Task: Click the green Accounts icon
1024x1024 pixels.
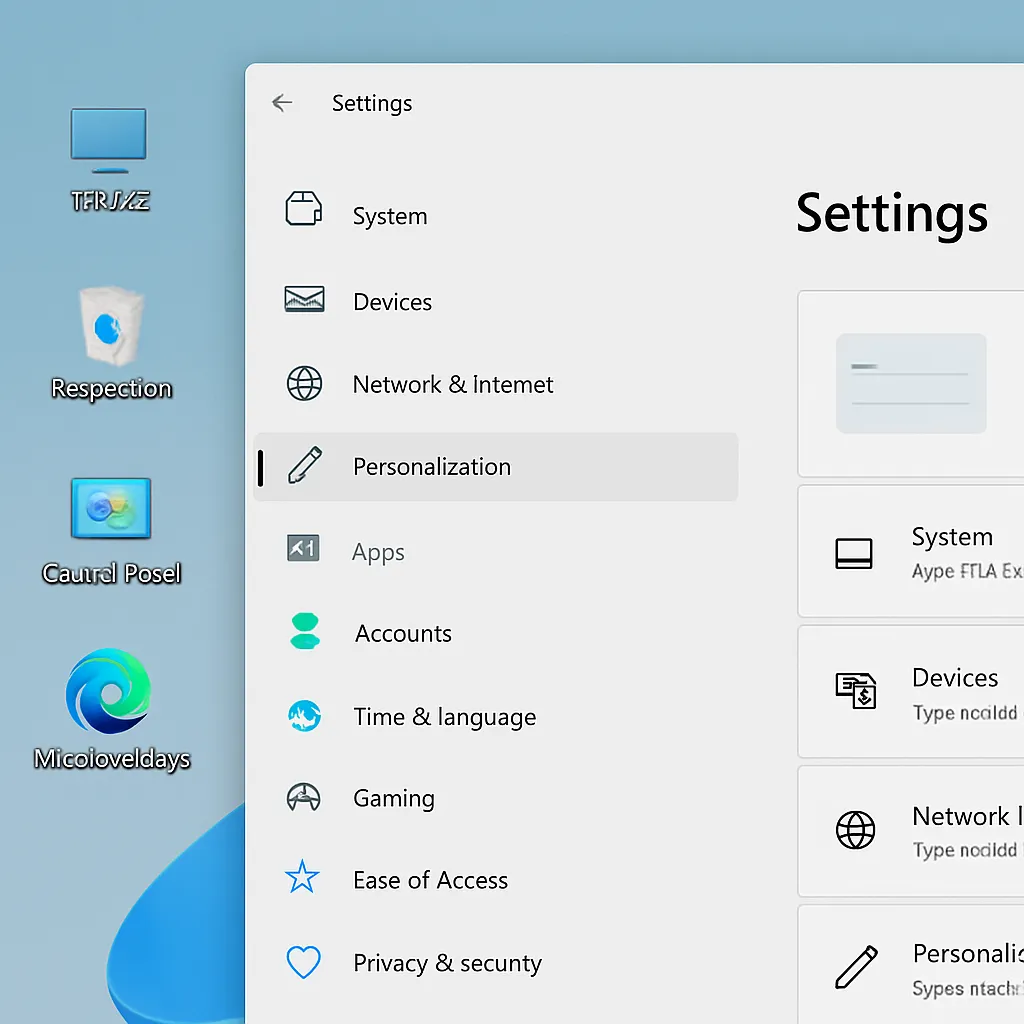Action: click(304, 631)
